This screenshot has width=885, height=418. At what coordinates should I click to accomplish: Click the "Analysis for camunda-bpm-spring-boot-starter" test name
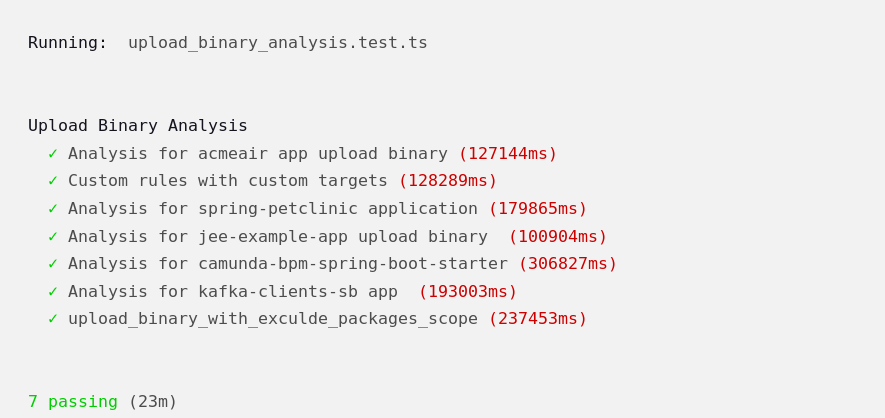click(x=287, y=264)
